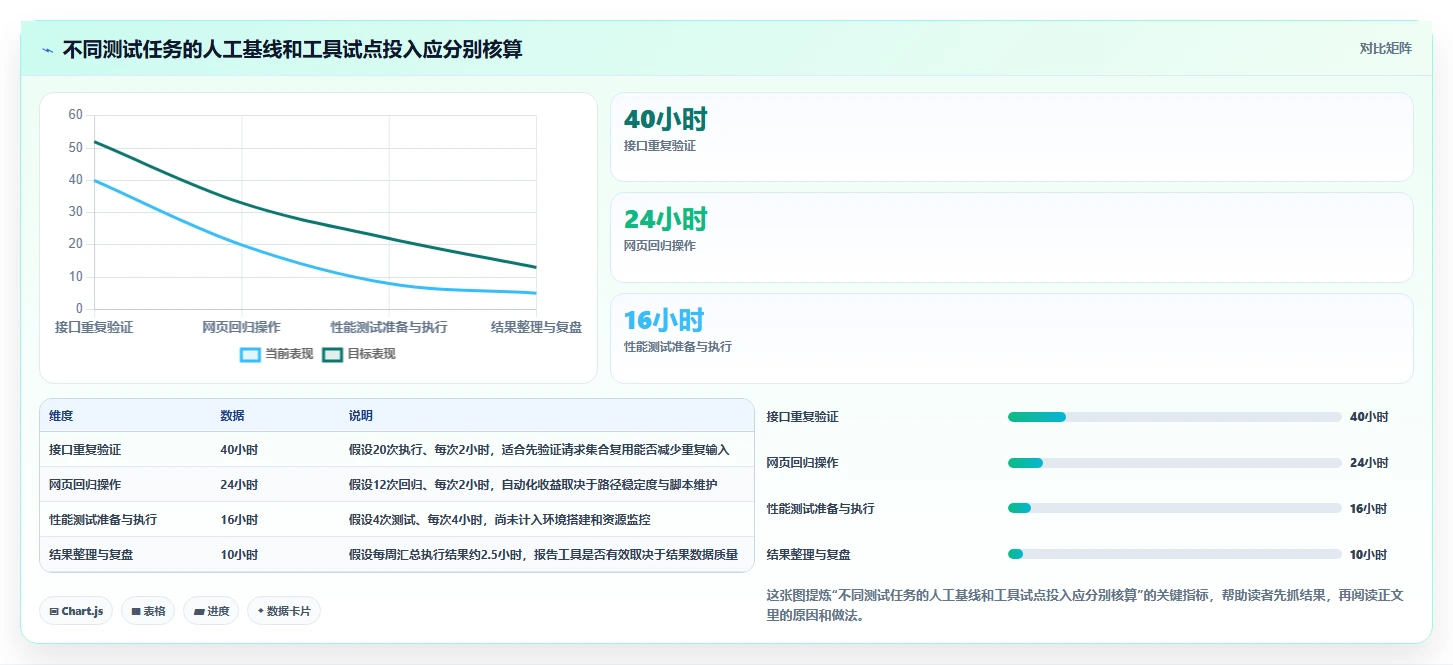1453x665 pixels.
Task: Toggle the 目标表现 legend swatch
Action: pyautogui.click(x=332, y=354)
